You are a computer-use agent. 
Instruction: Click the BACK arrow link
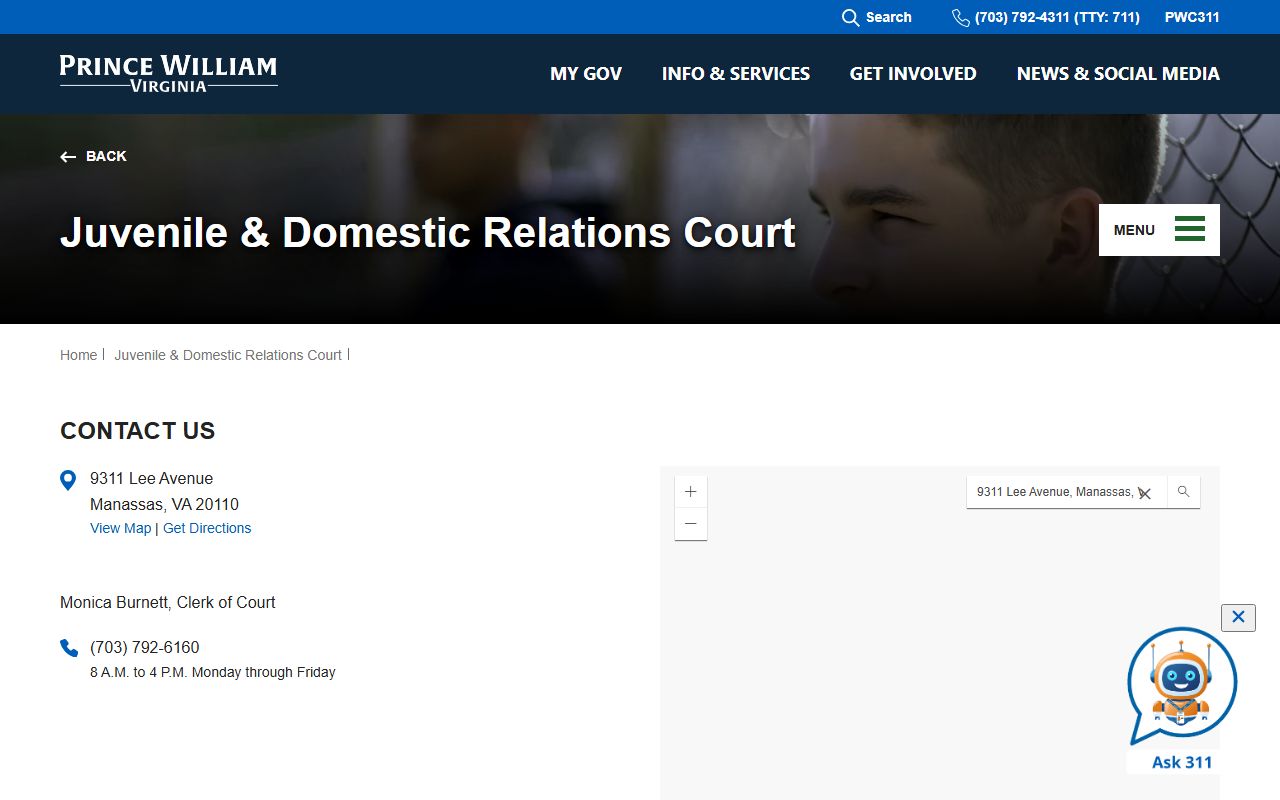pos(93,156)
